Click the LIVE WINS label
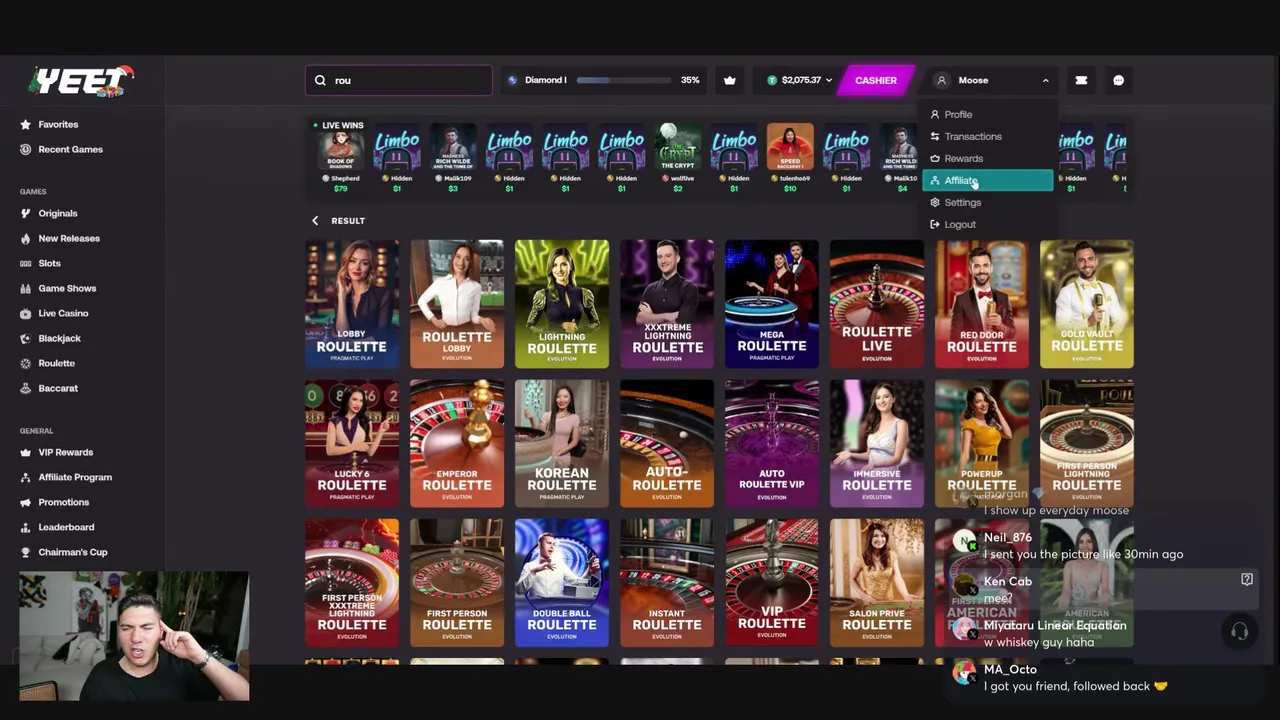This screenshot has width=1280, height=720. tap(343, 125)
